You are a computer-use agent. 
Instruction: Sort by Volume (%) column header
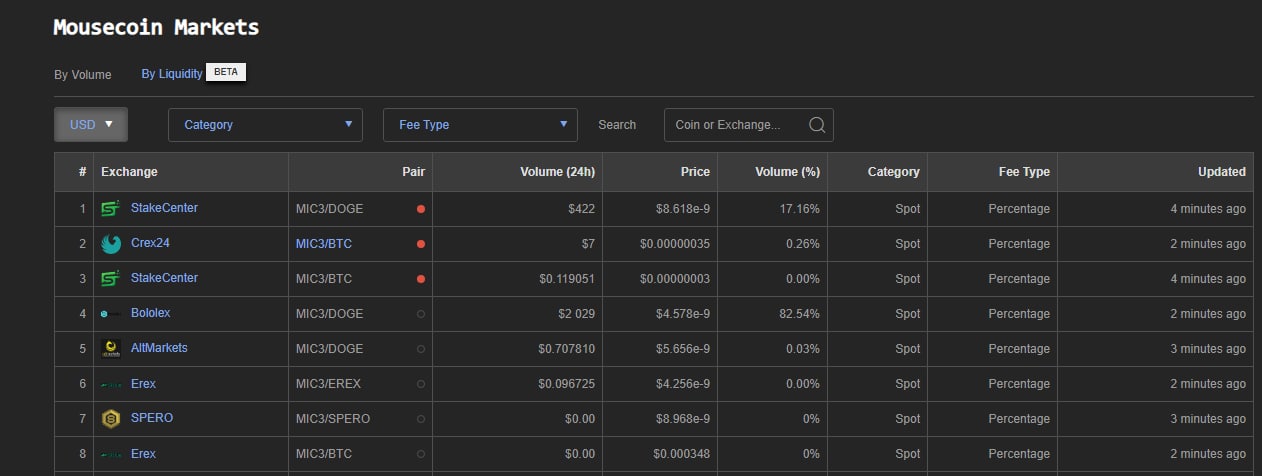pos(772,172)
